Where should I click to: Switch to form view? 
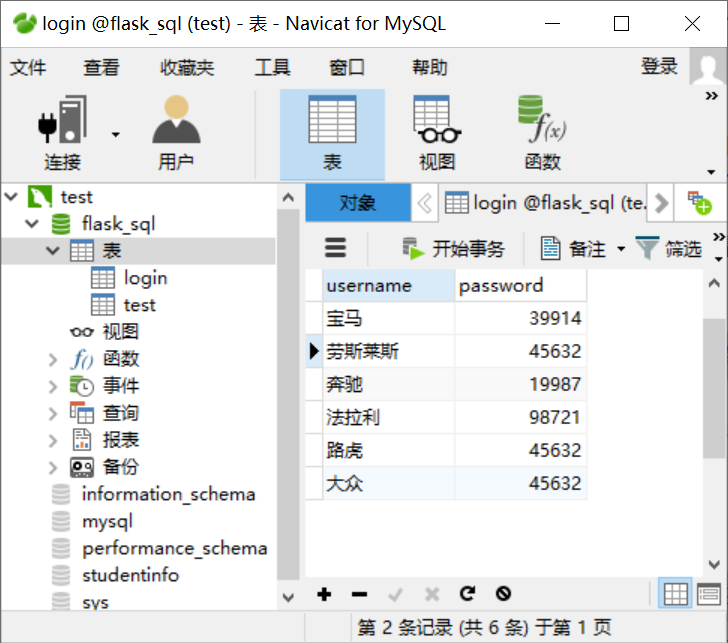point(708,593)
